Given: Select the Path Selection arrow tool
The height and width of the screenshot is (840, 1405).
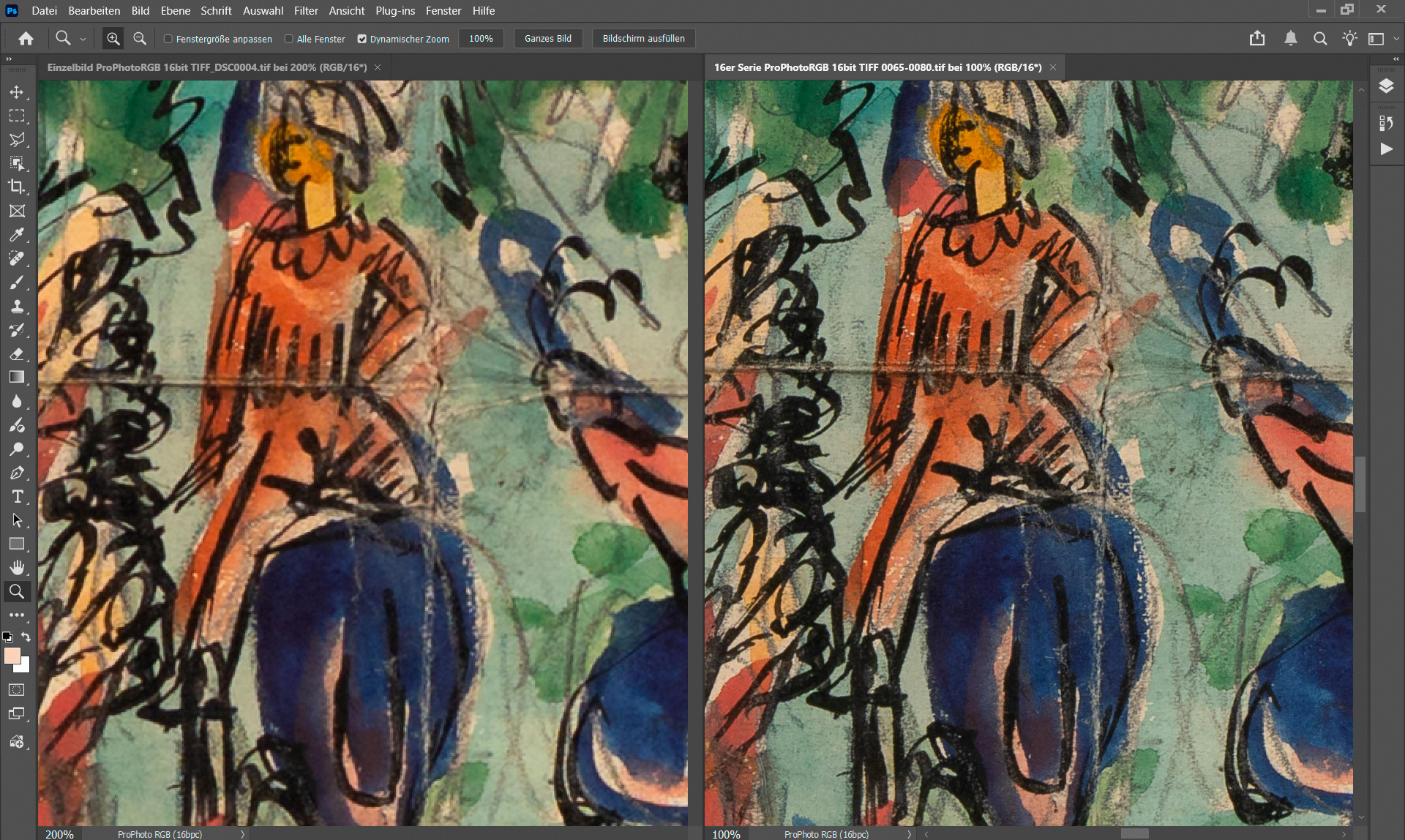Looking at the screenshot, I should [17, 520].
